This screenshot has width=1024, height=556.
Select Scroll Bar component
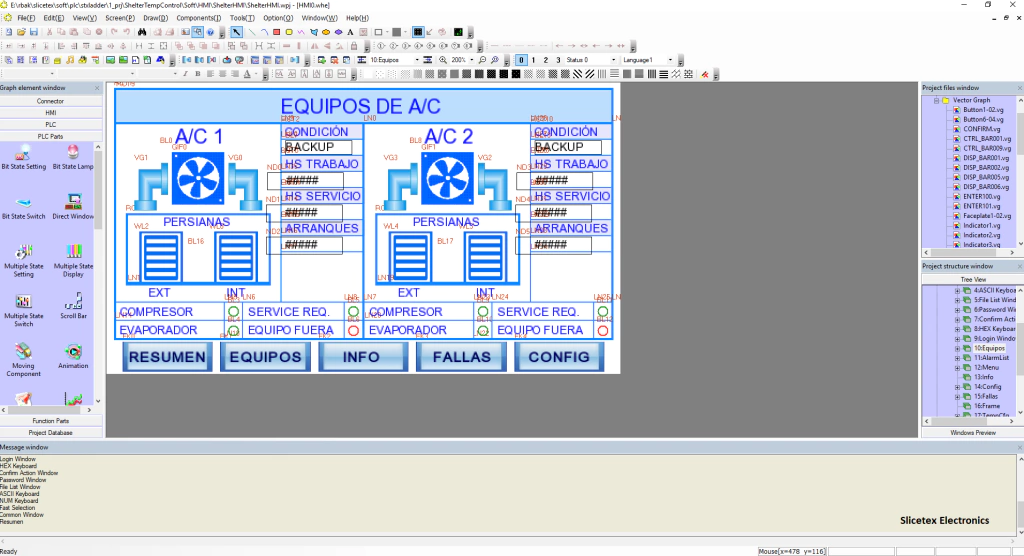73,306
